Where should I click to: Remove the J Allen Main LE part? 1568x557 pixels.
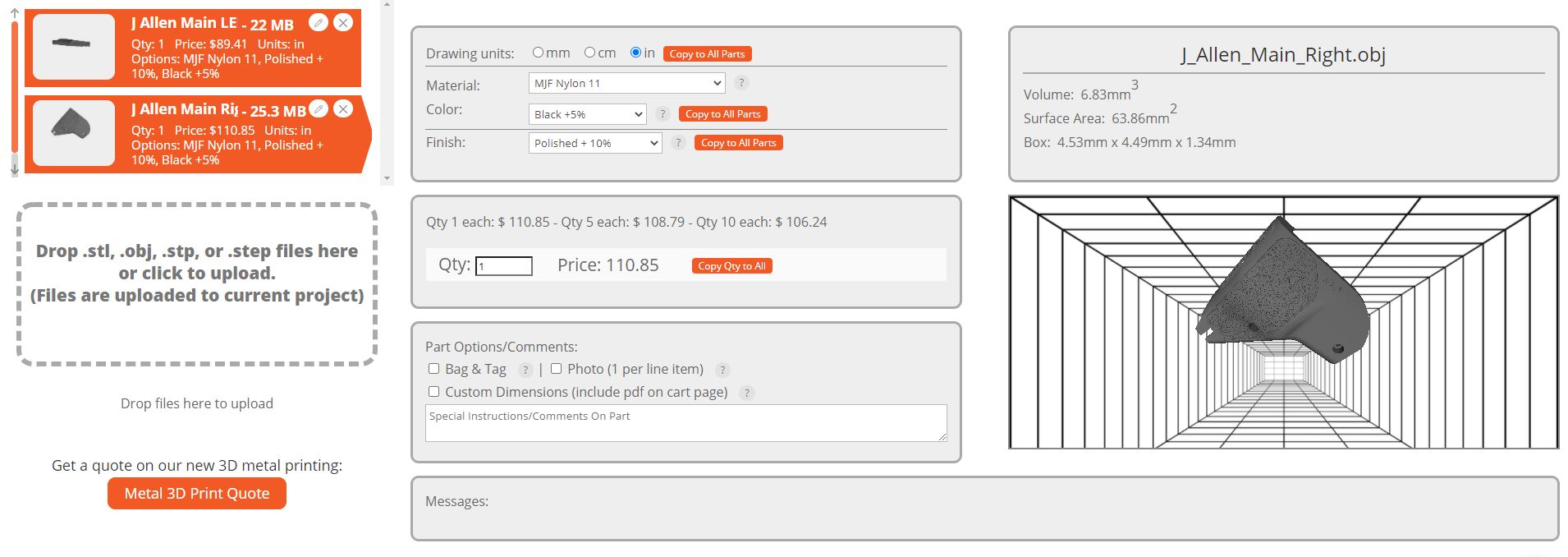(343, 23)
